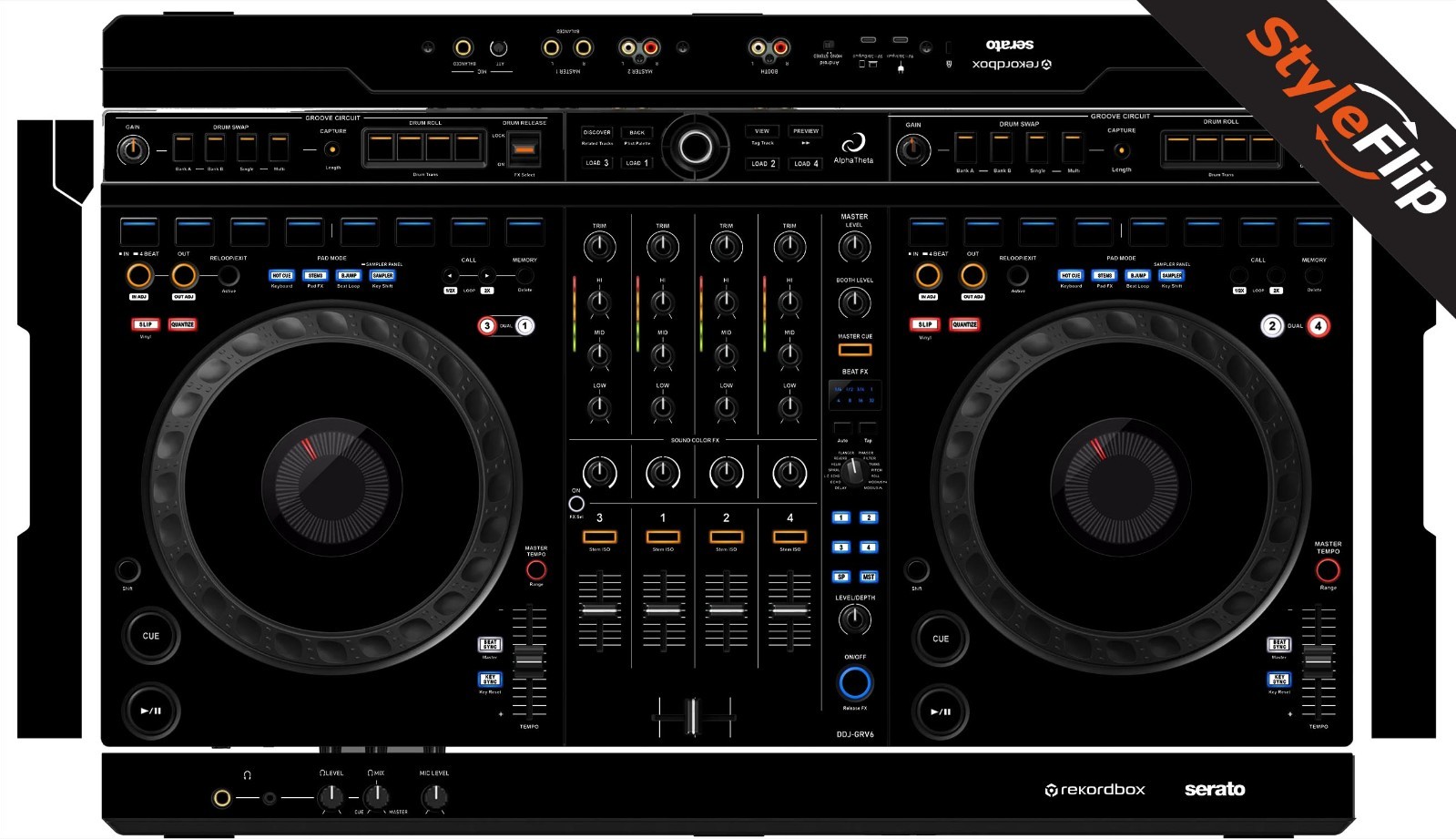This screenshot has height=839, width=1456.
Task: Click the left Groove Circuit GAIN knob
Action: [x=133, y=150]
